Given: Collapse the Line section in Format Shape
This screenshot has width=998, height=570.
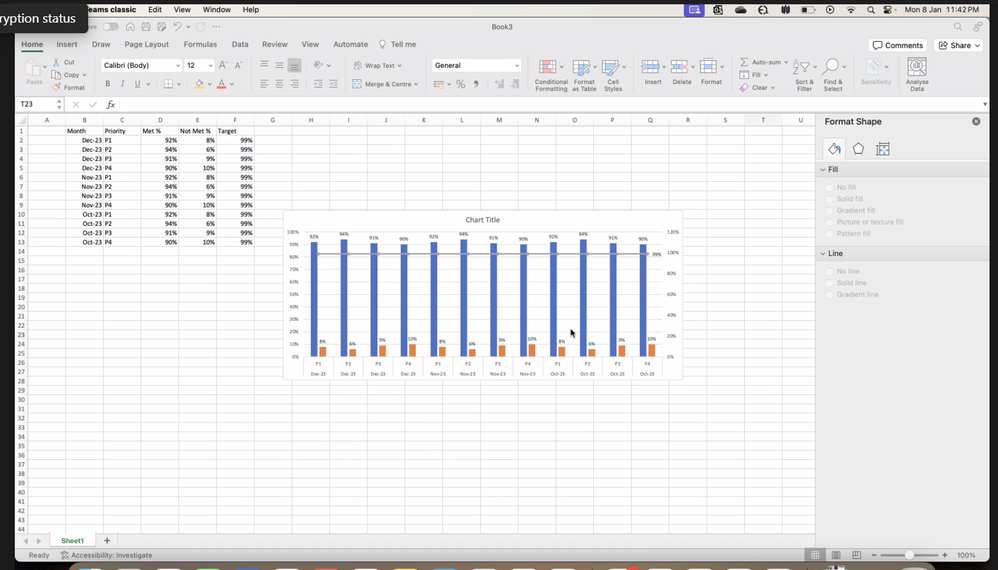Looking at the screenshot, I should [823, 254].
